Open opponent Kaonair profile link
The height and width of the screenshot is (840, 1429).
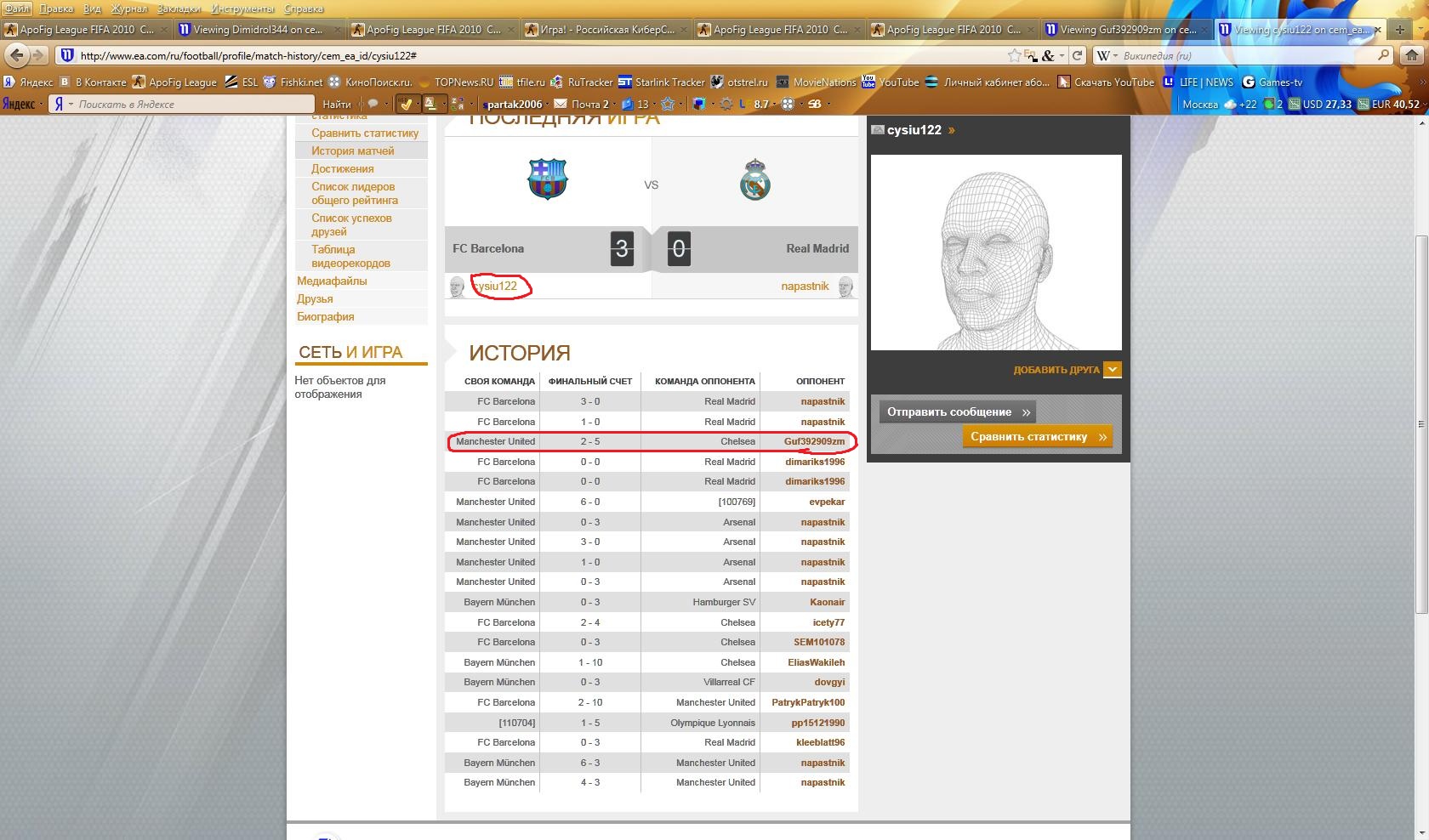click(827, 602)
